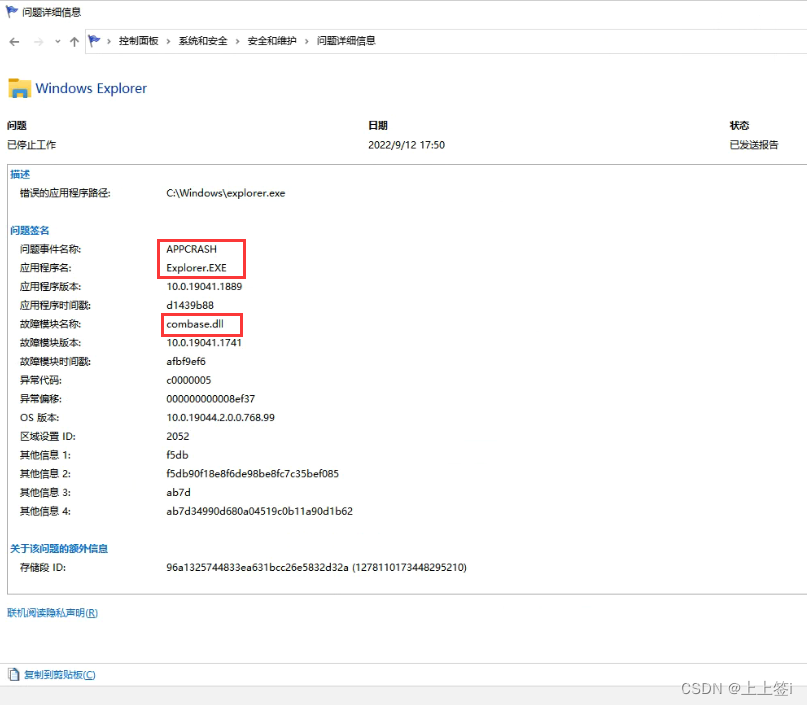Click the 异常代码 label
This screenshot has width=807, height=705.
coord(41,380)
